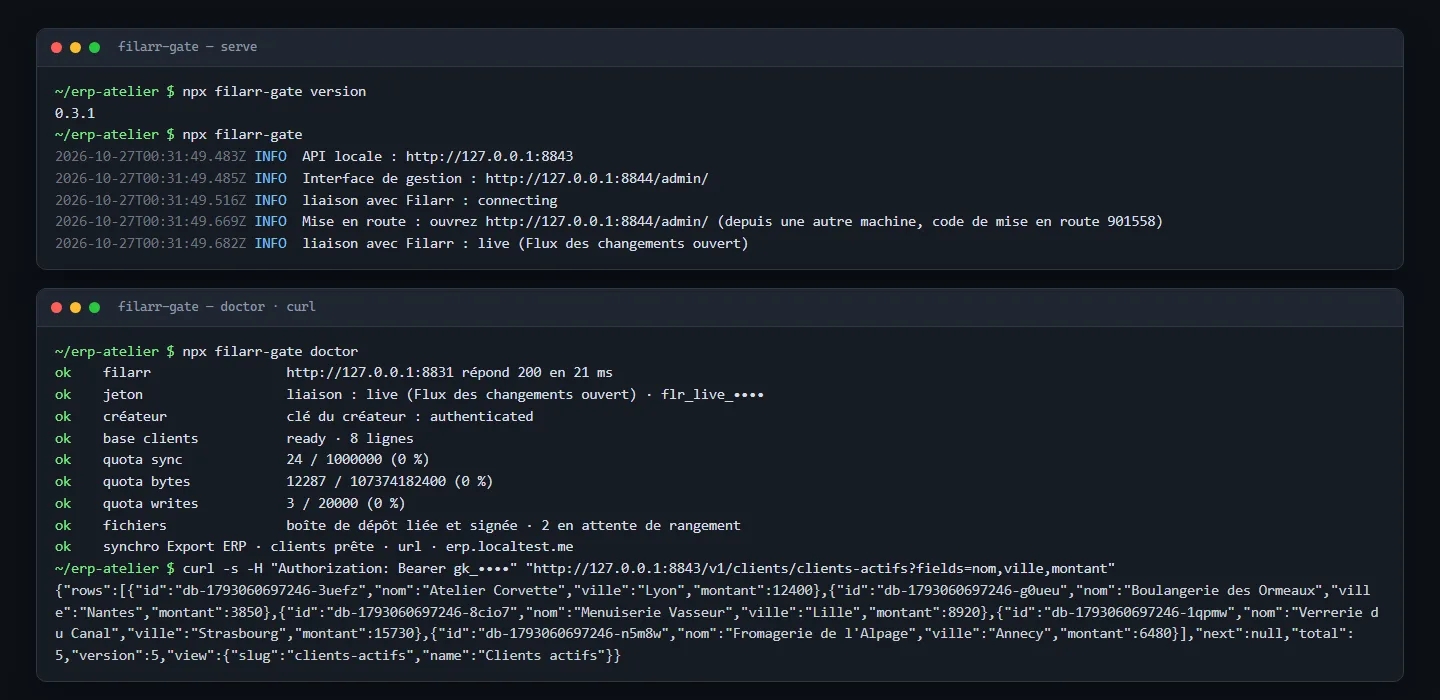Select value "3 / 20000 (0 %)"

tap(346, 503)
